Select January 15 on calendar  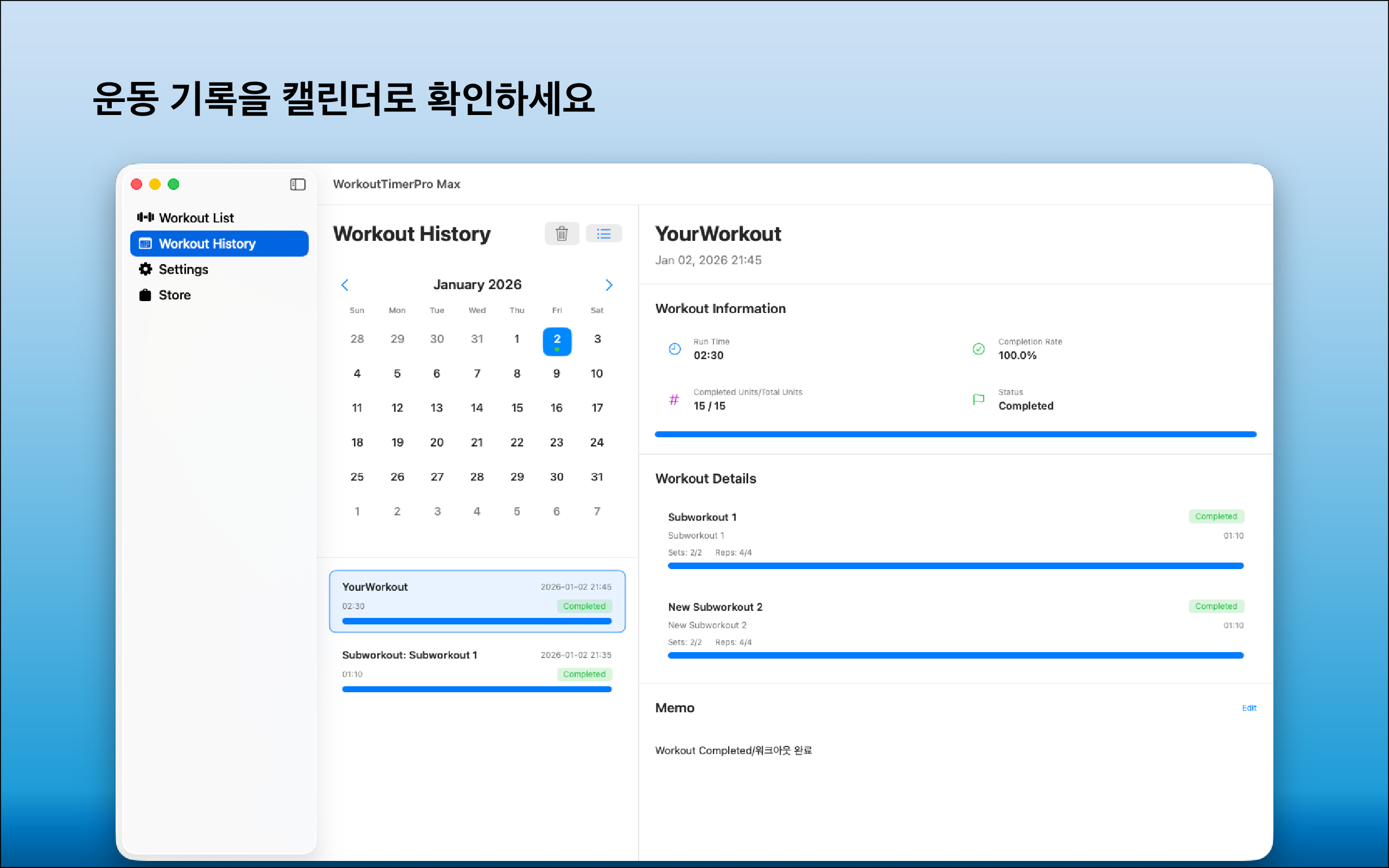point(517,407)
